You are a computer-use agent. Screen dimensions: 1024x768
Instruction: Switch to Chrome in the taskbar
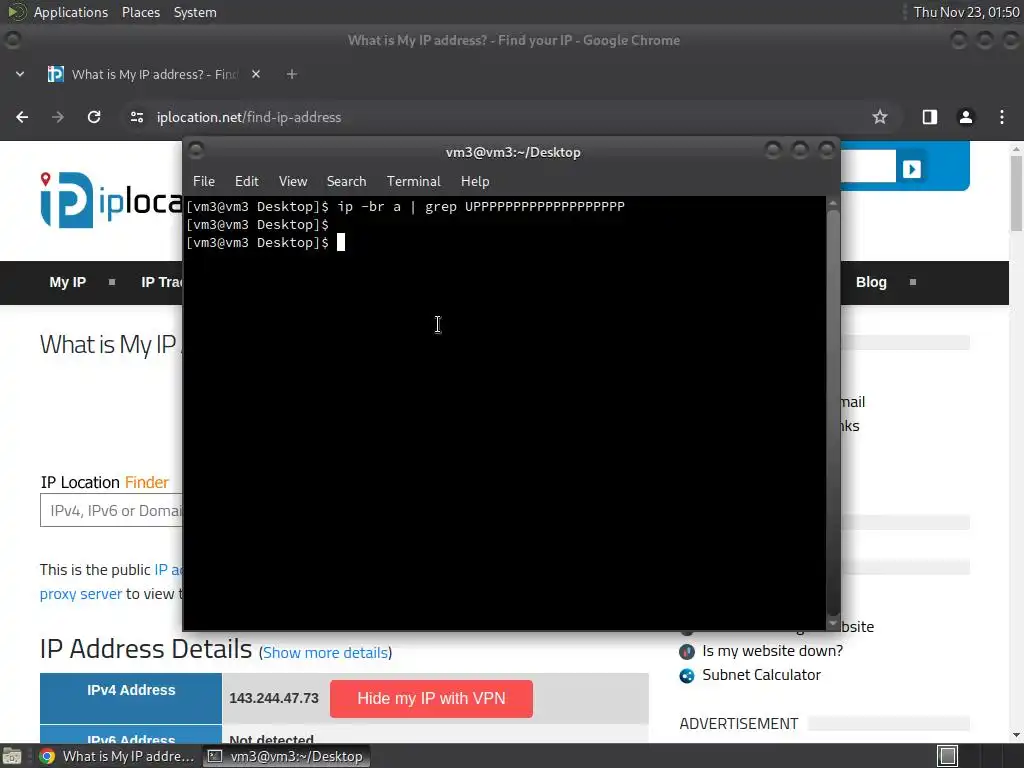117,756
